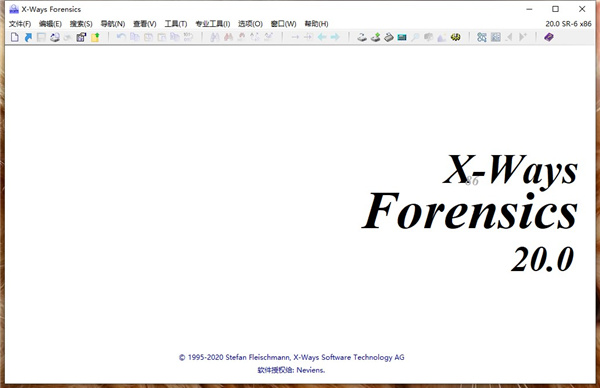Minimize the X-Ways Forensics window
Viewport: 600px width, 388px height.
click(529, 9)
